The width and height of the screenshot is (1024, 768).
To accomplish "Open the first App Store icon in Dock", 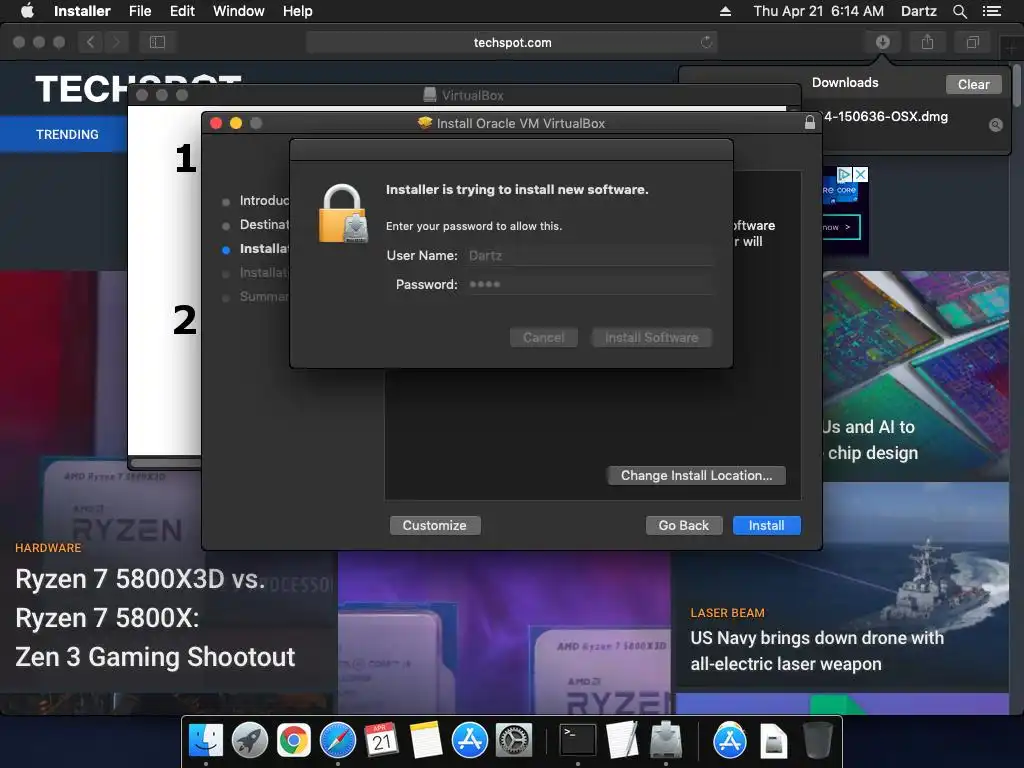I will pyautogui.click(x=470, y=741).
